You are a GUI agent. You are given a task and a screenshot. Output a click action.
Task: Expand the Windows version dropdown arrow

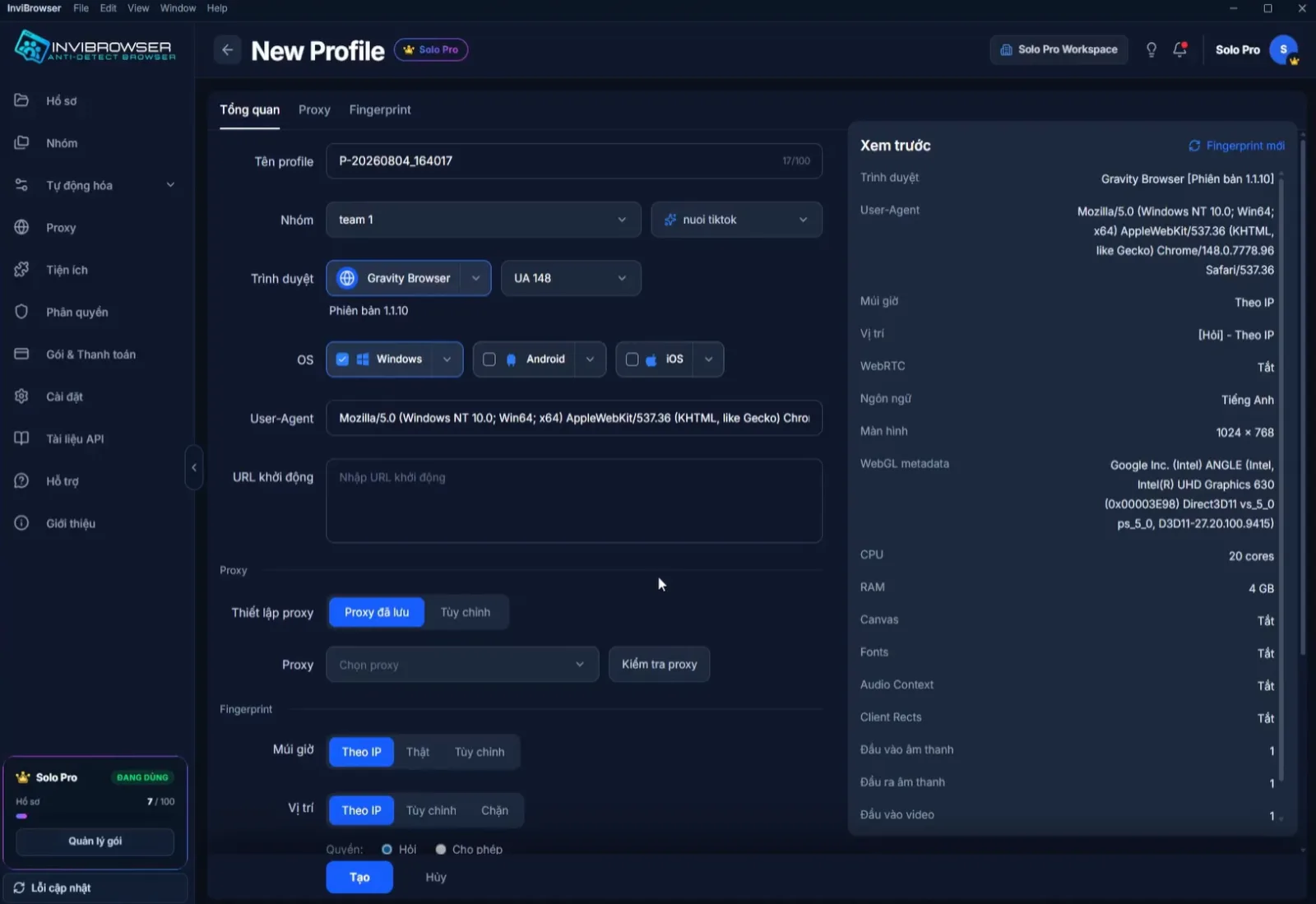pos(447,359)
